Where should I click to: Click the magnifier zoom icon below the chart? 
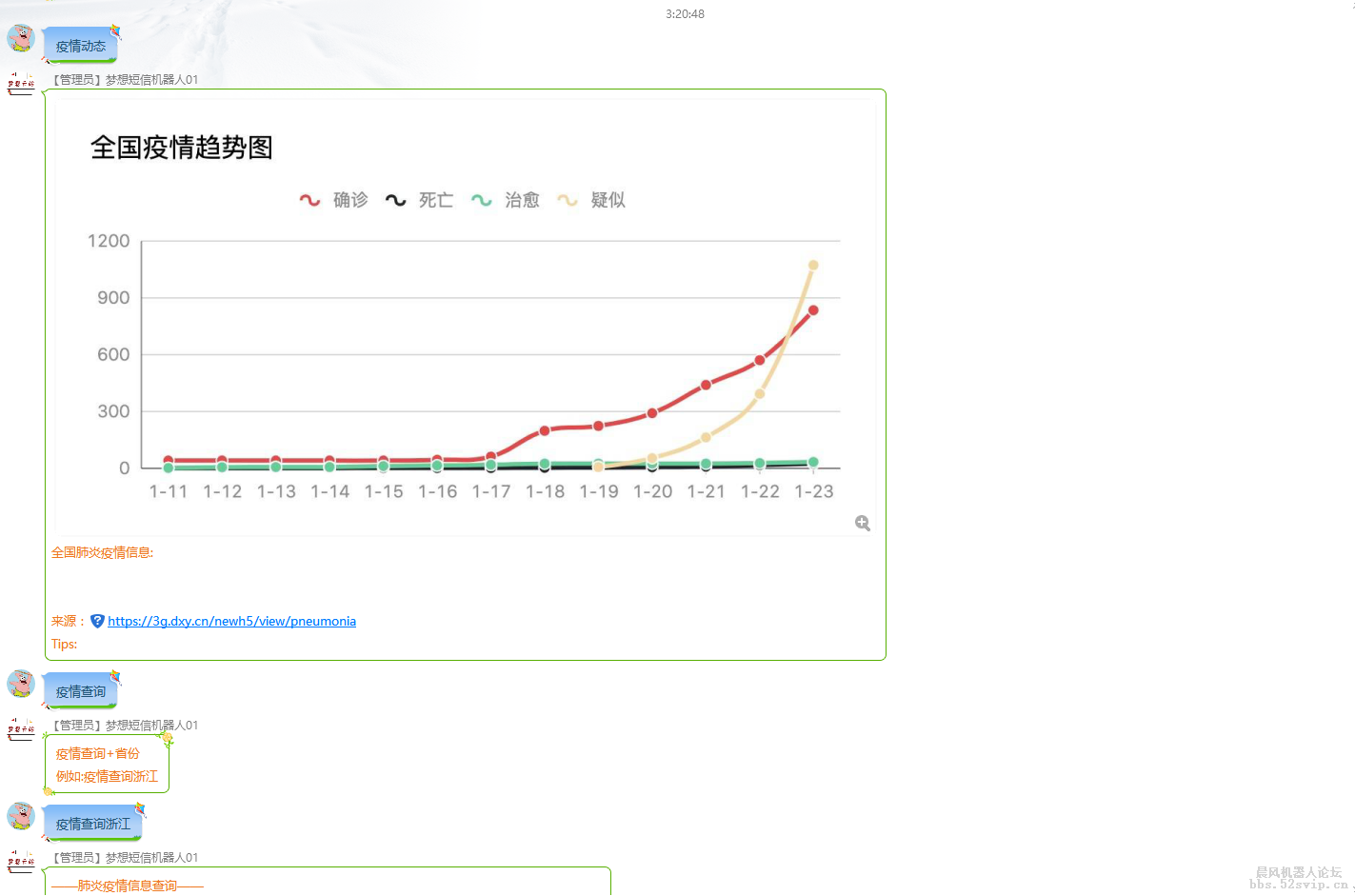tap(862, 524)
